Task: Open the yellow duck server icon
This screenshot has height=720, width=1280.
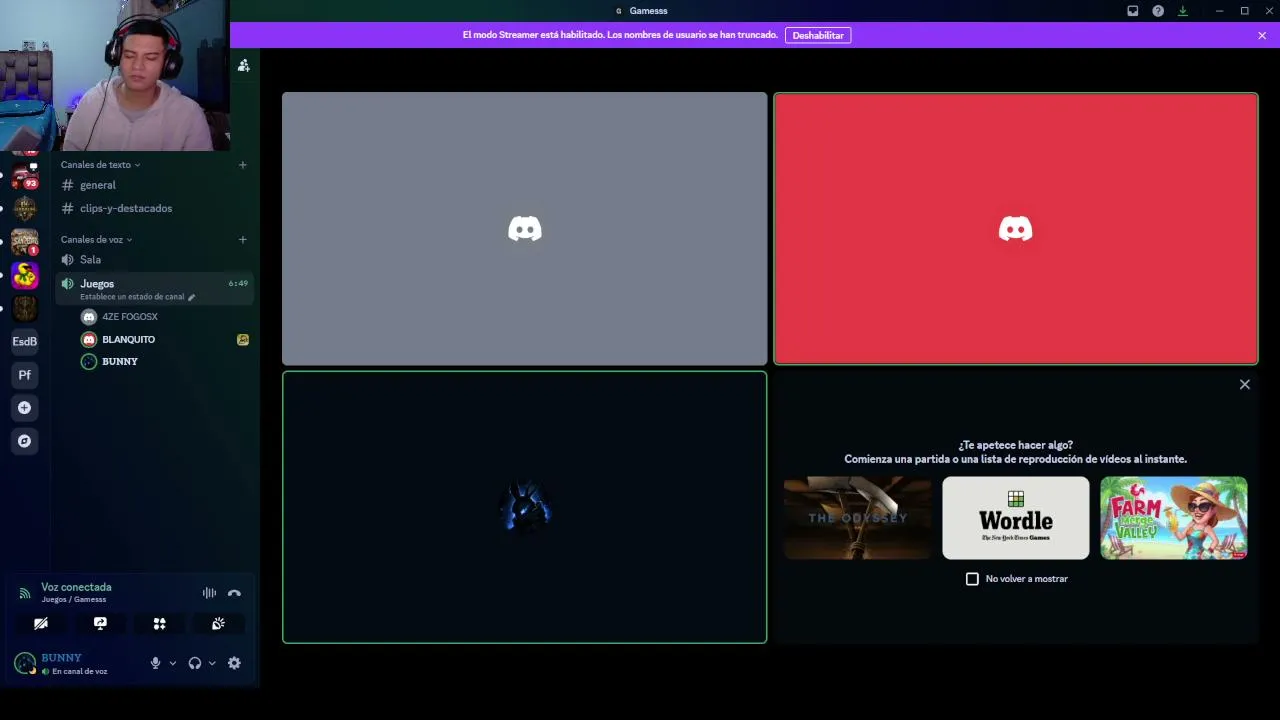Action: click(x=25, y=275)
